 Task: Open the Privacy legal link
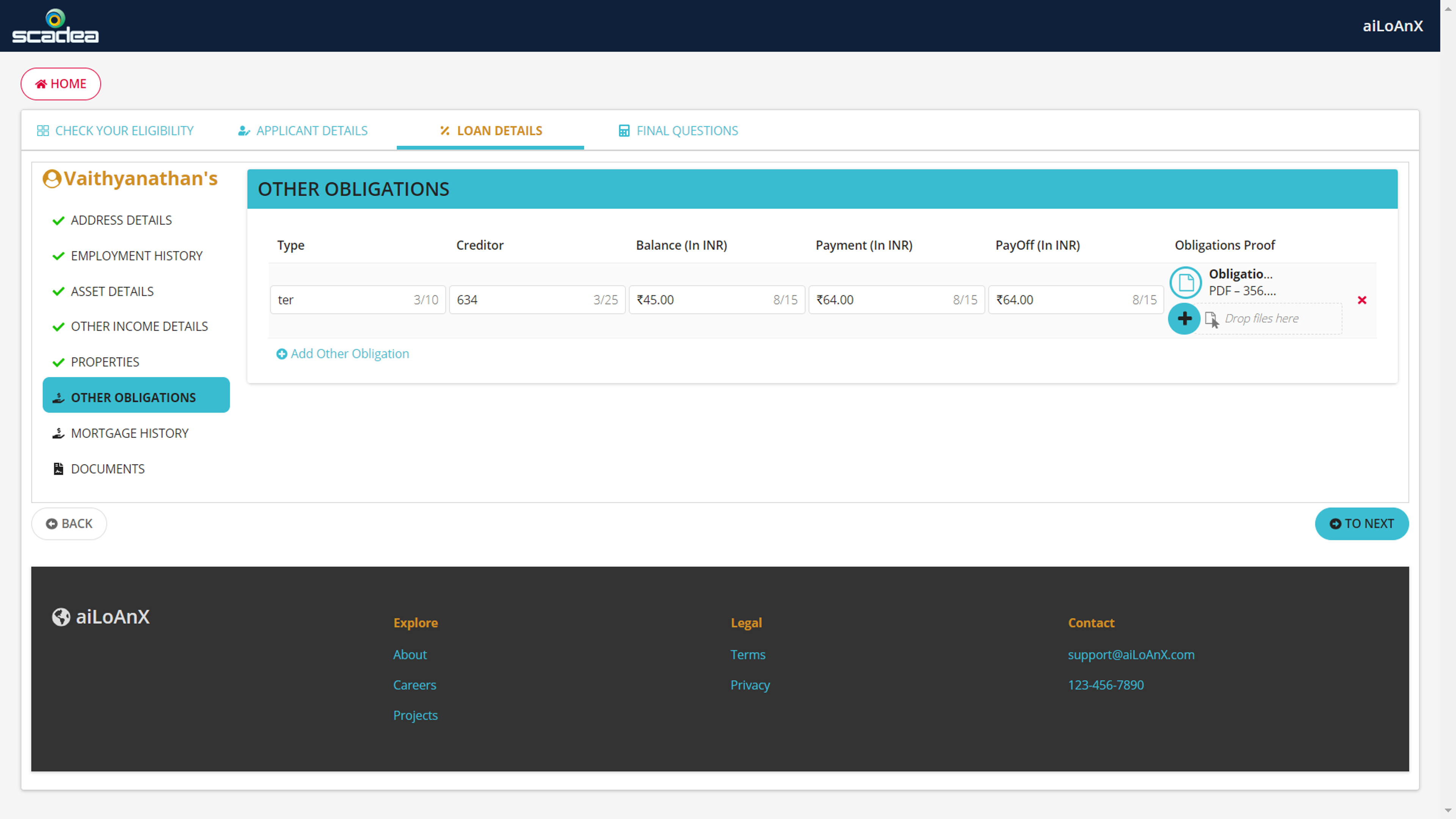(x=750, y=685)
